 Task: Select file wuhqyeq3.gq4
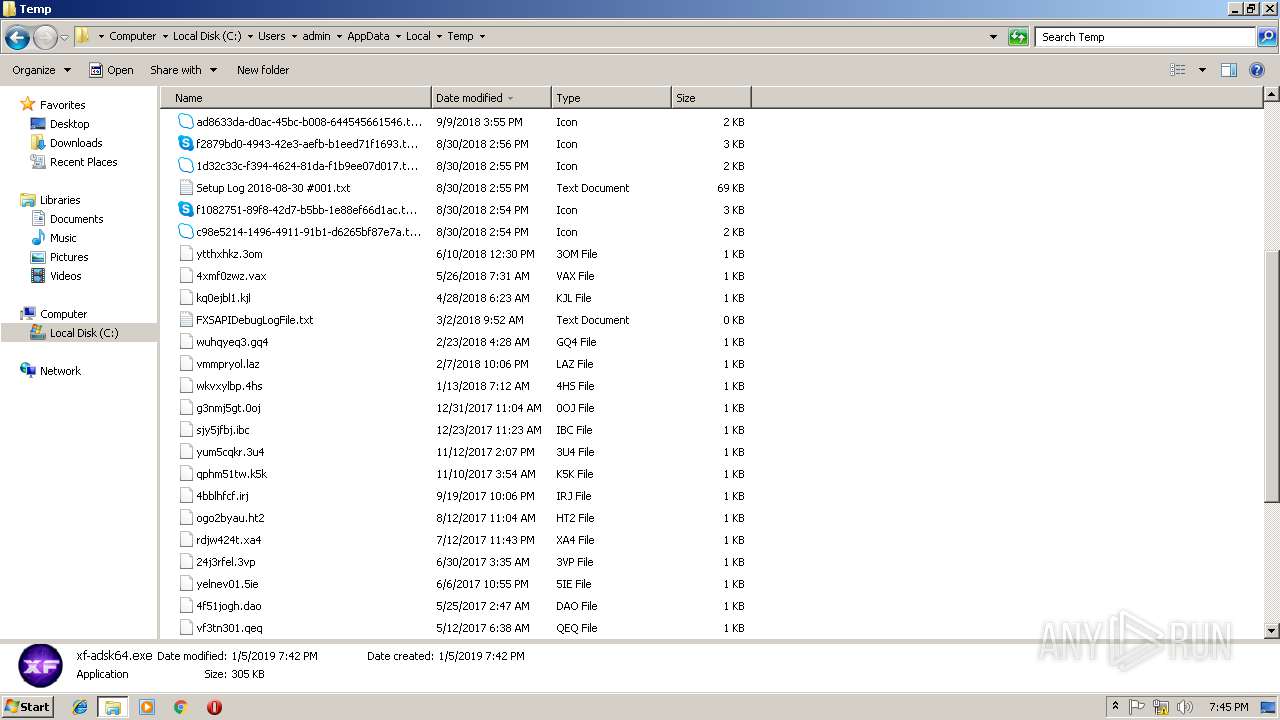[232, 342]
